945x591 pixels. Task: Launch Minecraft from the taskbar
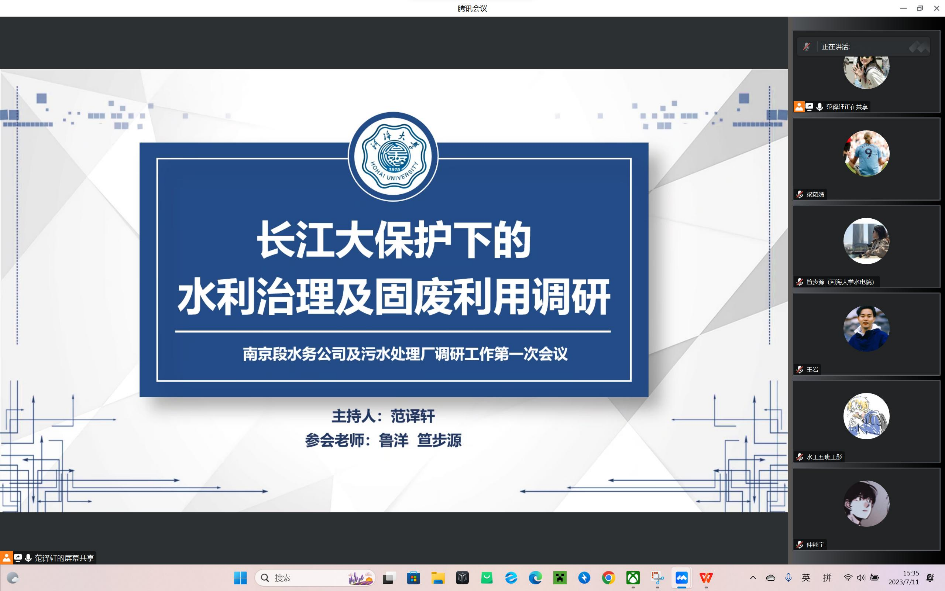tap(559, 578)
